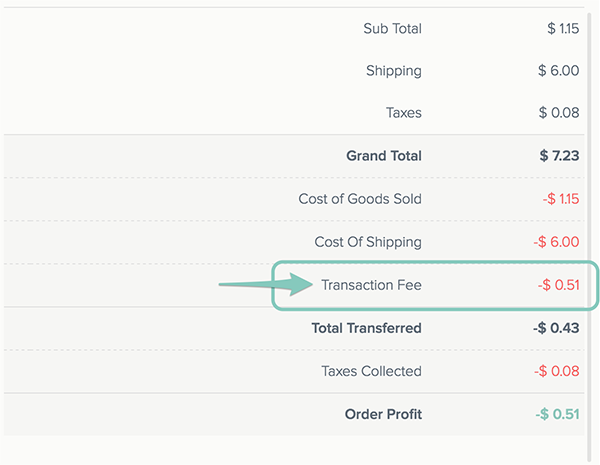Click the Total Transferred label
Screen dimensions: 600x465
pyautogui.click(x=366, y=328)
